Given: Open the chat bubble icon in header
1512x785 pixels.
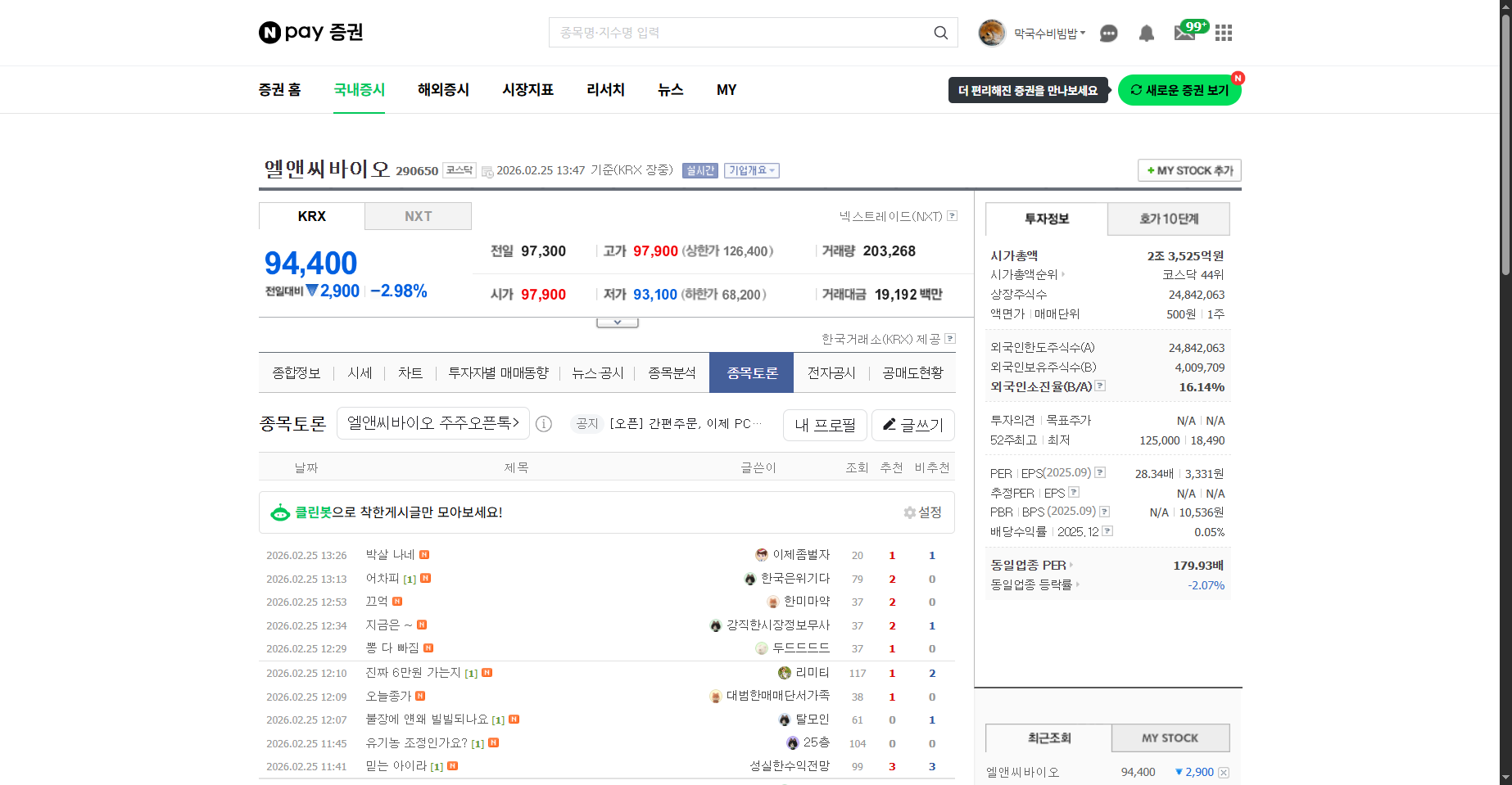Looking at the screenshot, I should coord(1108,34).
